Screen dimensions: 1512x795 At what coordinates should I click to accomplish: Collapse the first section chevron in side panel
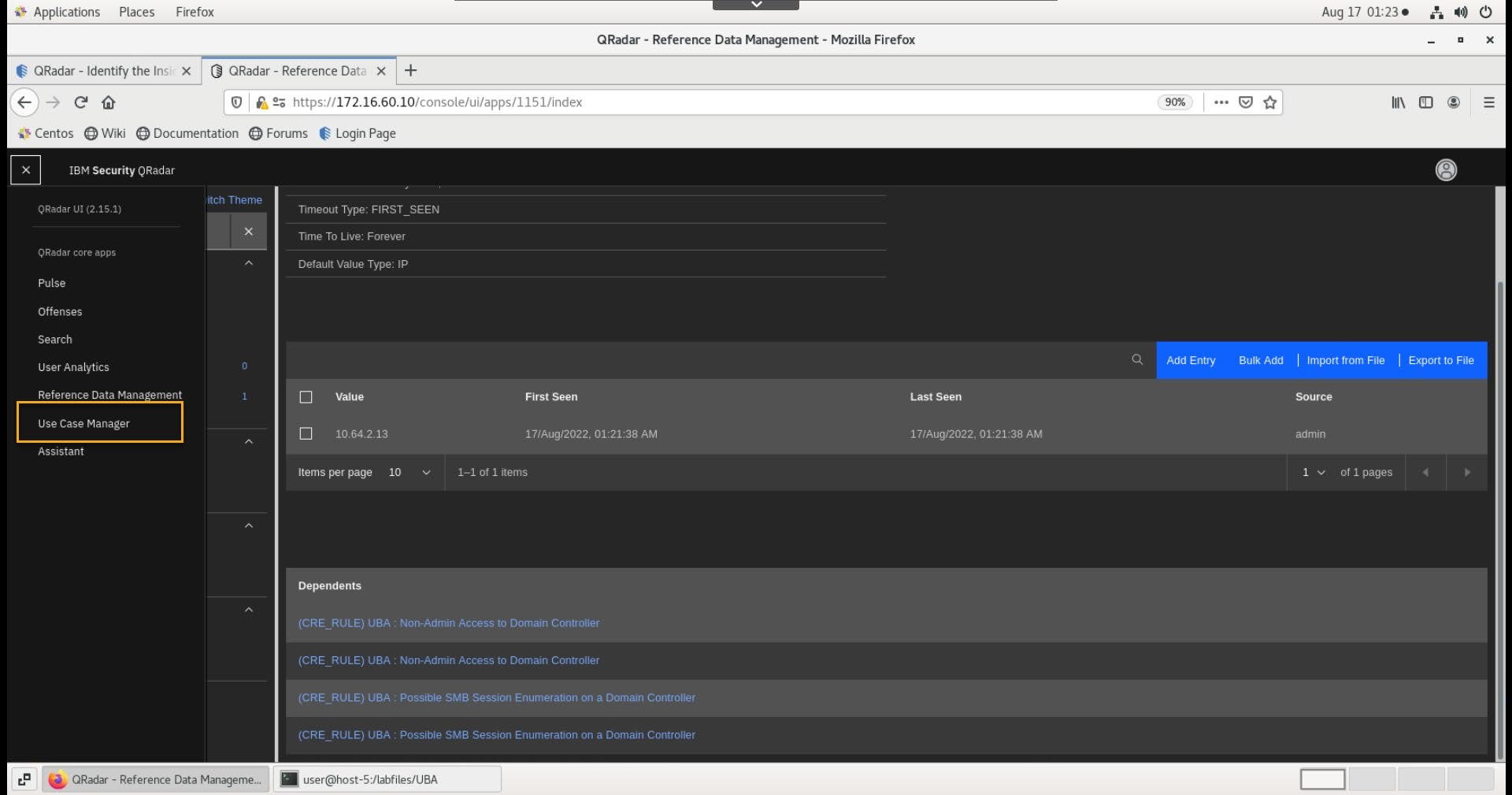click(249, 263)
